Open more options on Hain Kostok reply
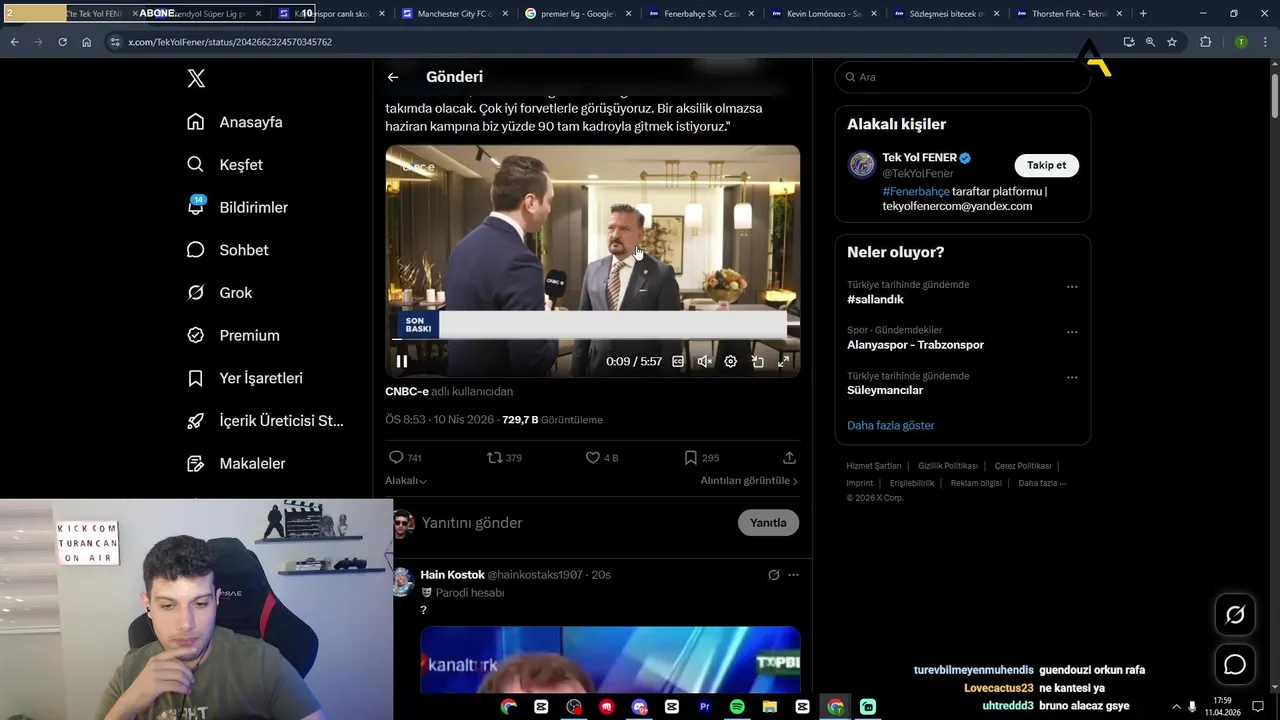The height and width of the screenshot is (720, 1280). coord(794,575)
